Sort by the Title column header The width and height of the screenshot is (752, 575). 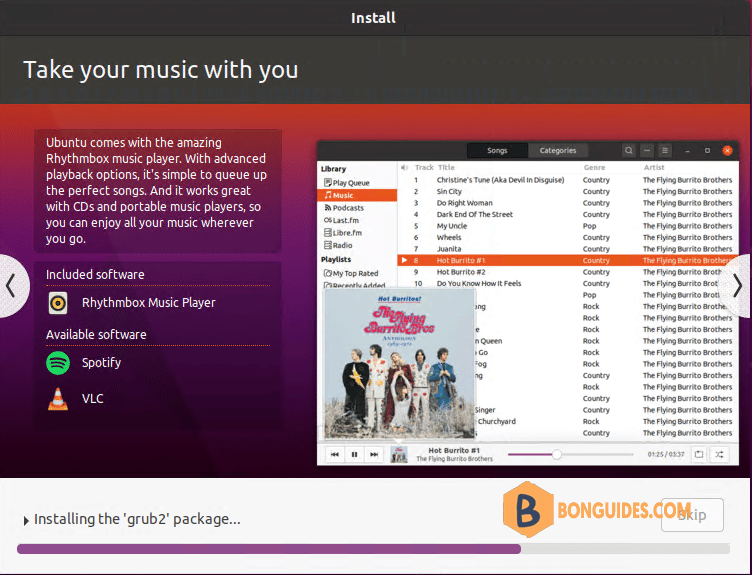tap(446, 167)
